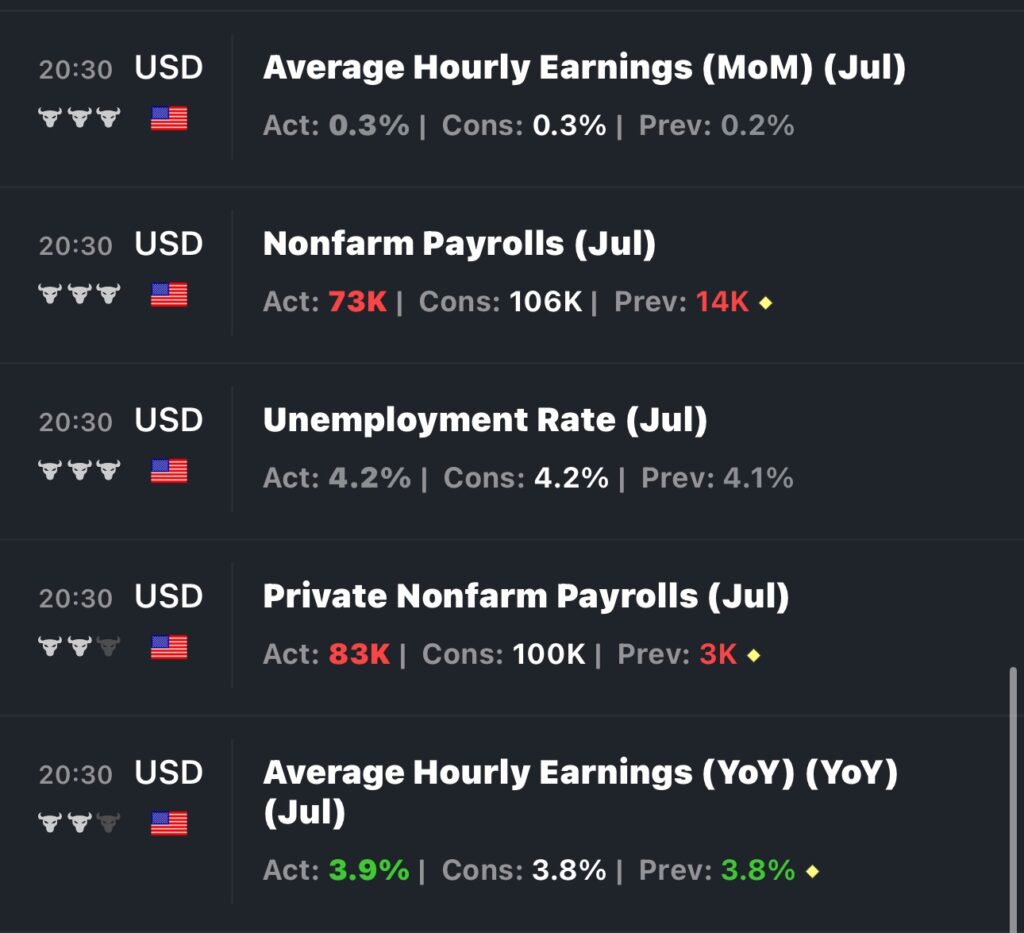Click US flag in Unemployment Rate row

pyautogui.click(x=169, y=471)
